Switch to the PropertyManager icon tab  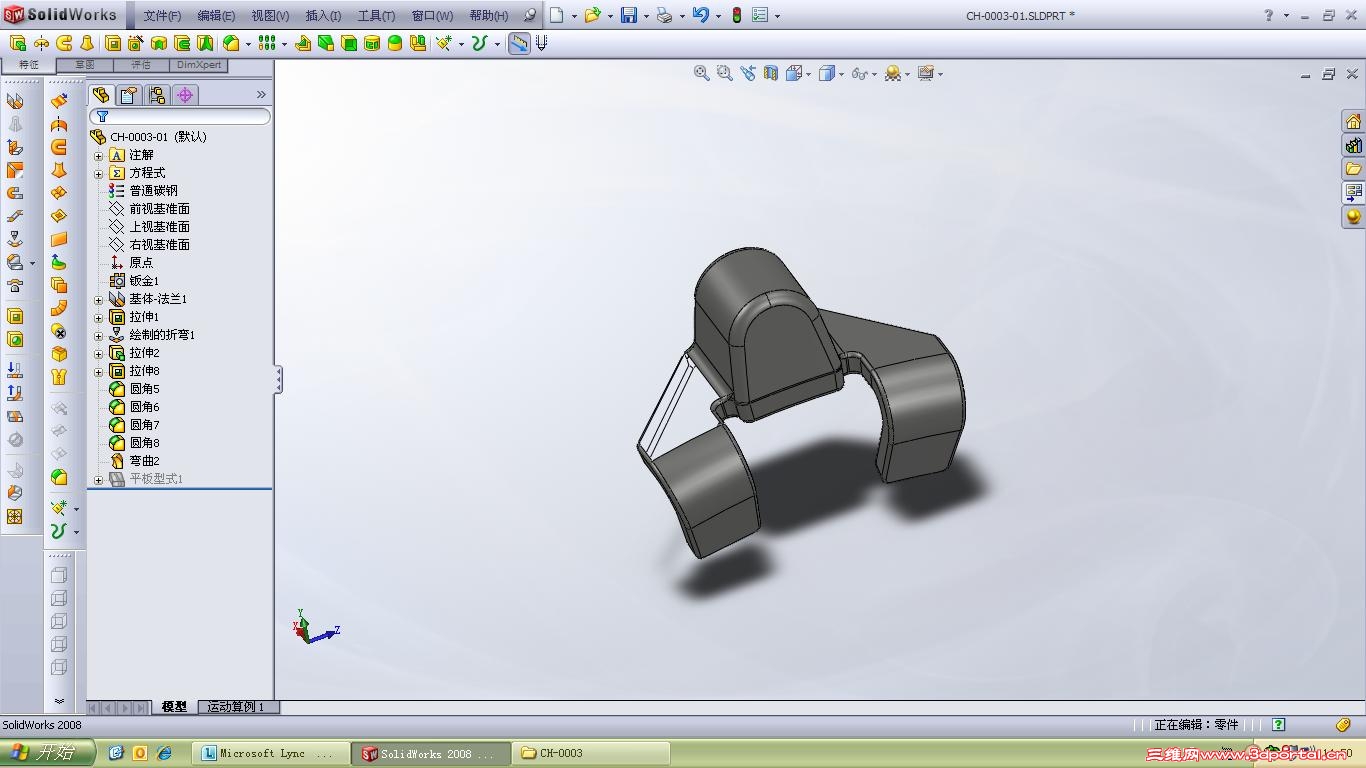129,95
